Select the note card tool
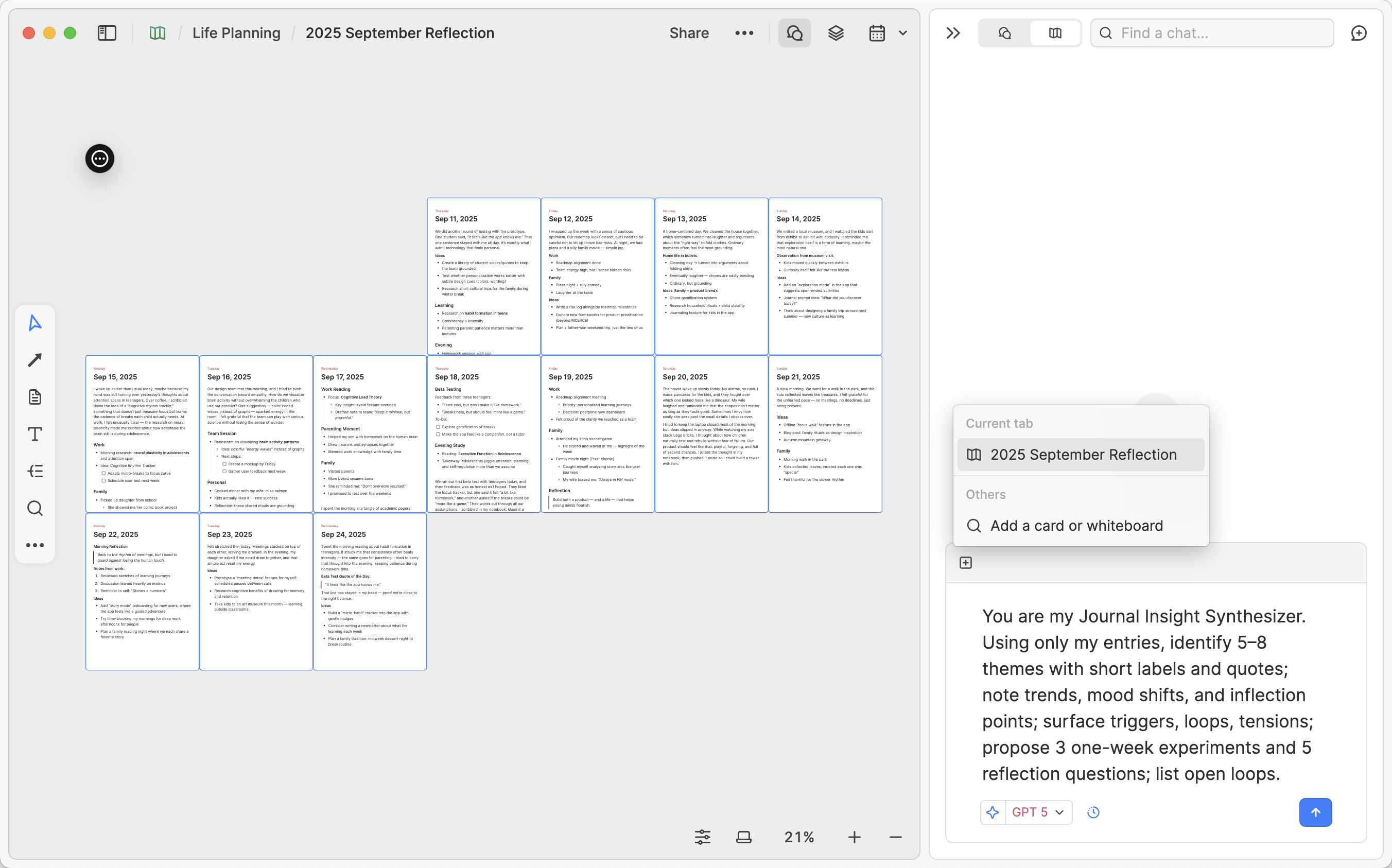Image resolution: width=1392 pixels, height=868 pixels. 35,397
